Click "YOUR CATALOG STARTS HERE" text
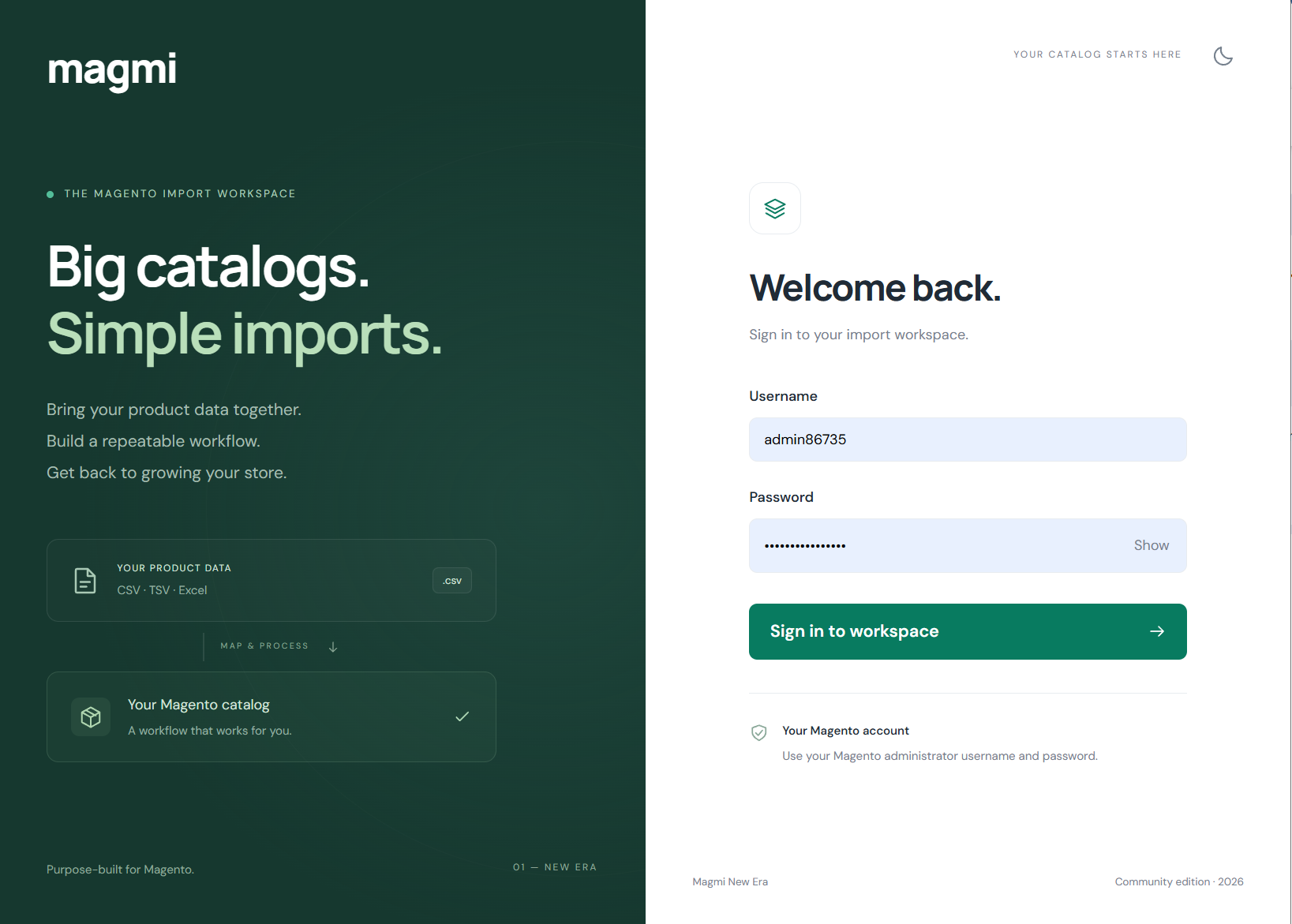Viewport: 1292px width, 924px height. pyautogui.click(x=1097, y=54)
